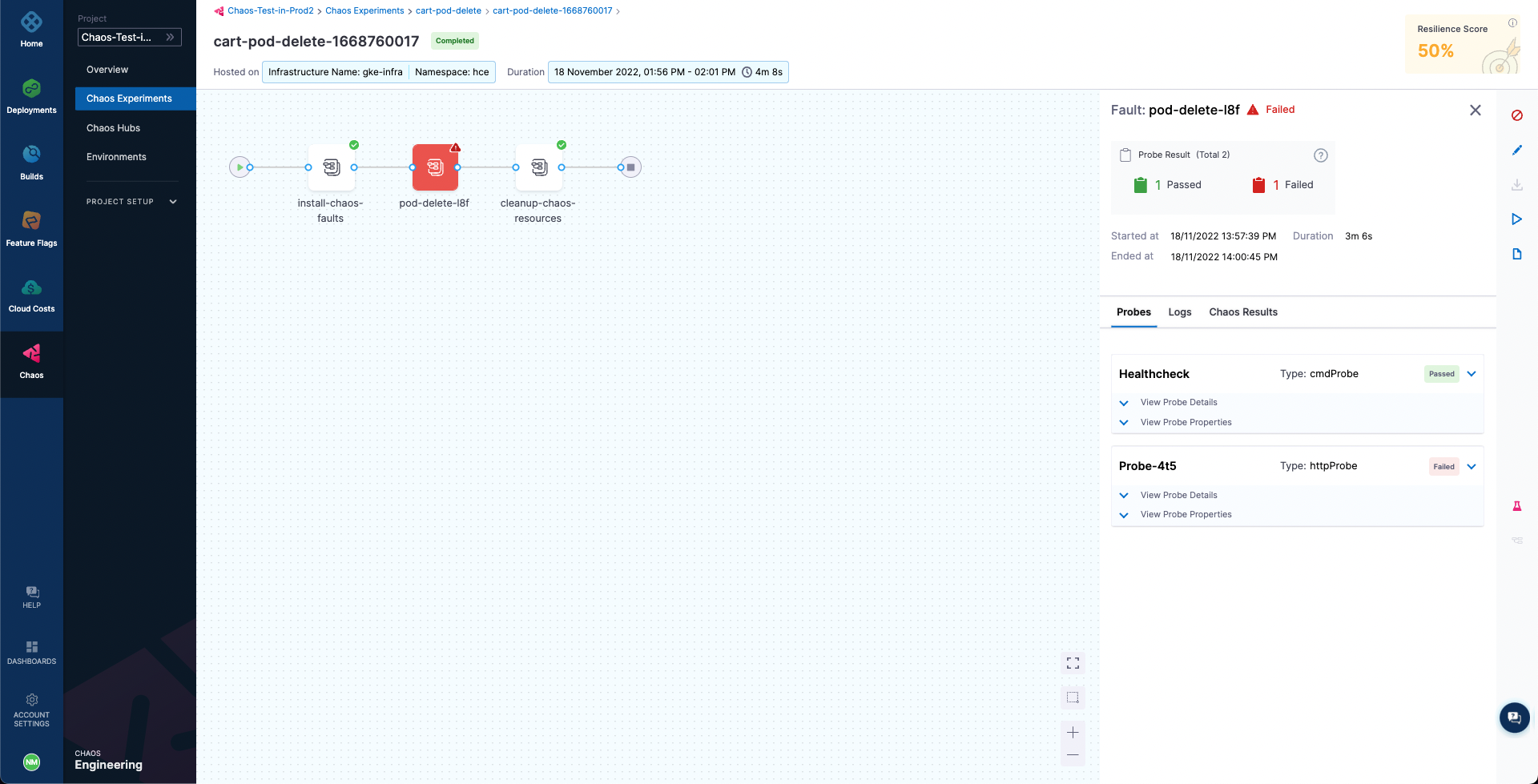Open Chaos Hubs from side menu

[113, 128]
